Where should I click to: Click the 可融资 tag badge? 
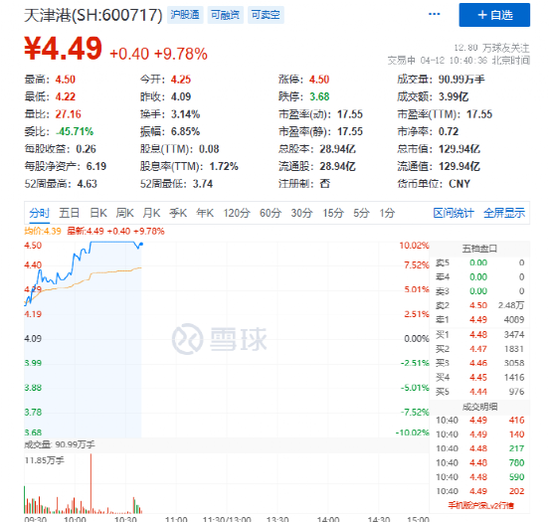click(x=225, y=15)
